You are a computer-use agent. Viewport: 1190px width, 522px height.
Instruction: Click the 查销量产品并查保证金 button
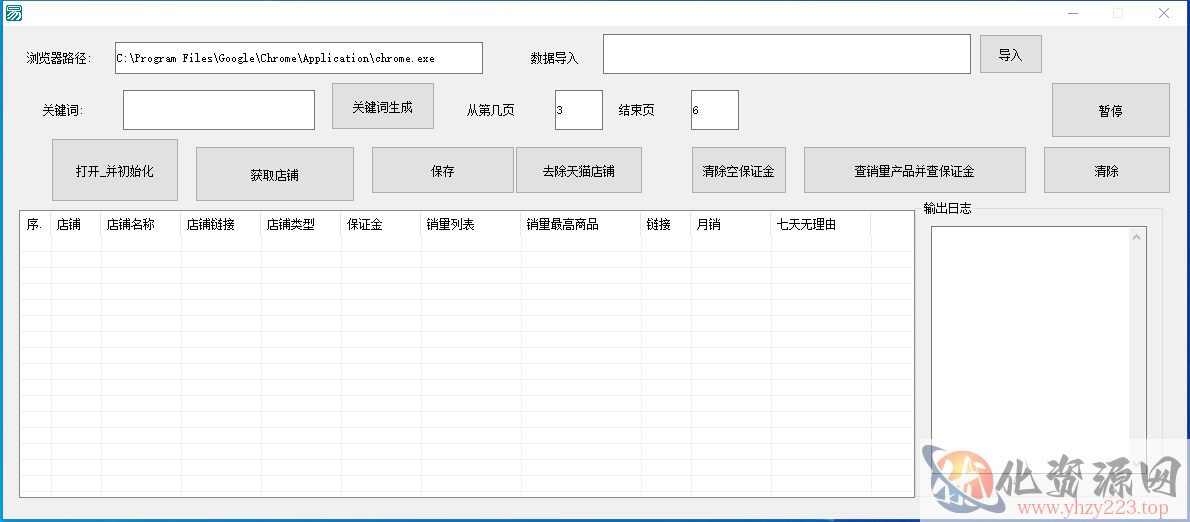tap(915, 170)
